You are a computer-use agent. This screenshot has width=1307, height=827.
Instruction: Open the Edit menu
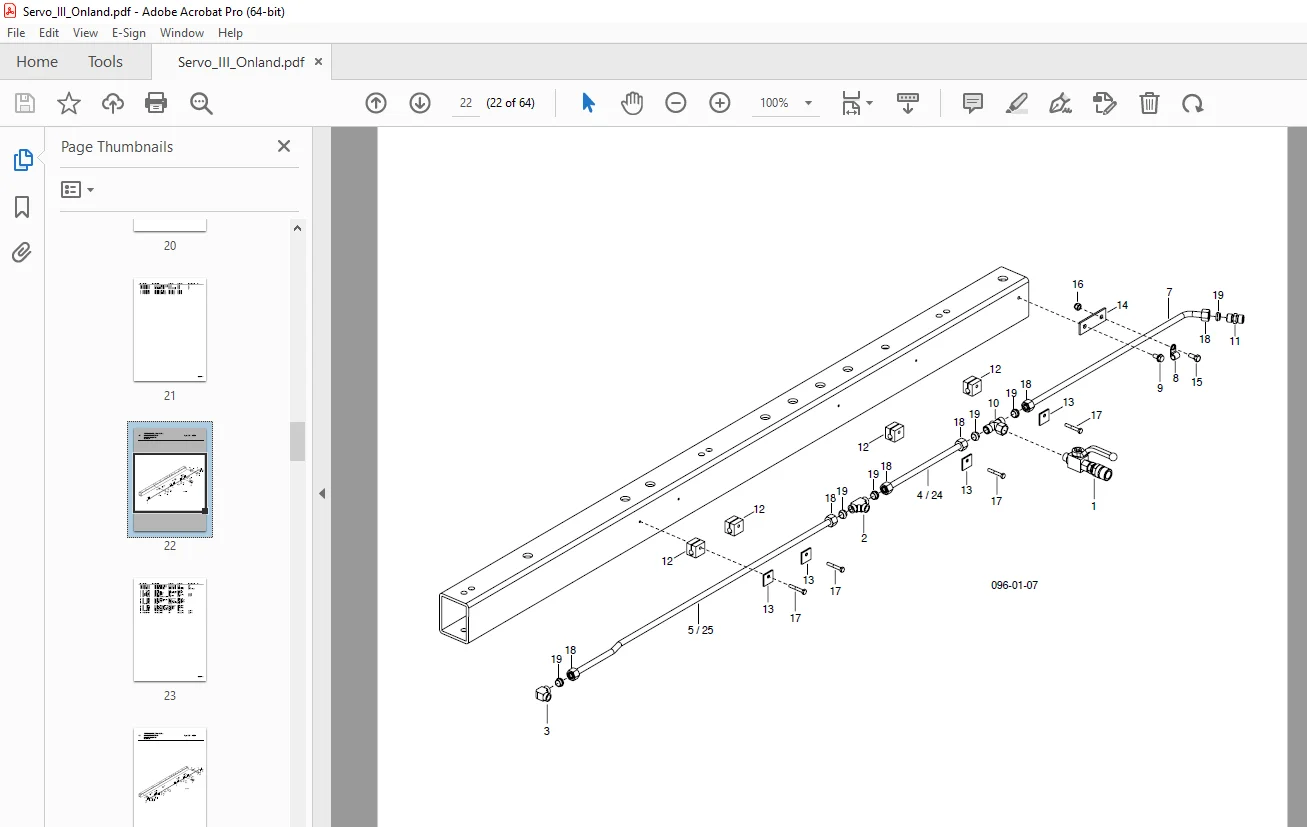click(x=49, y=33)
